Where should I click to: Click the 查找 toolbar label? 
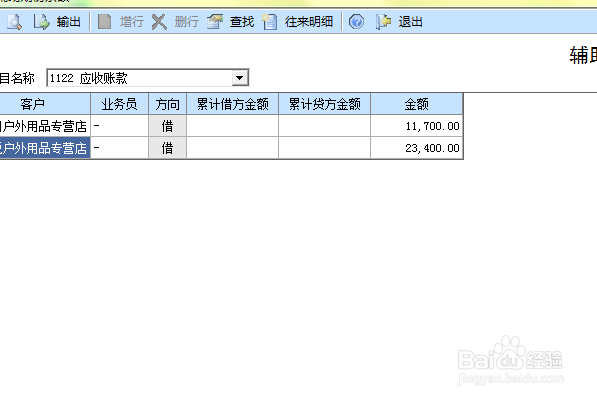pyautogui.click(x=242, y=22)
